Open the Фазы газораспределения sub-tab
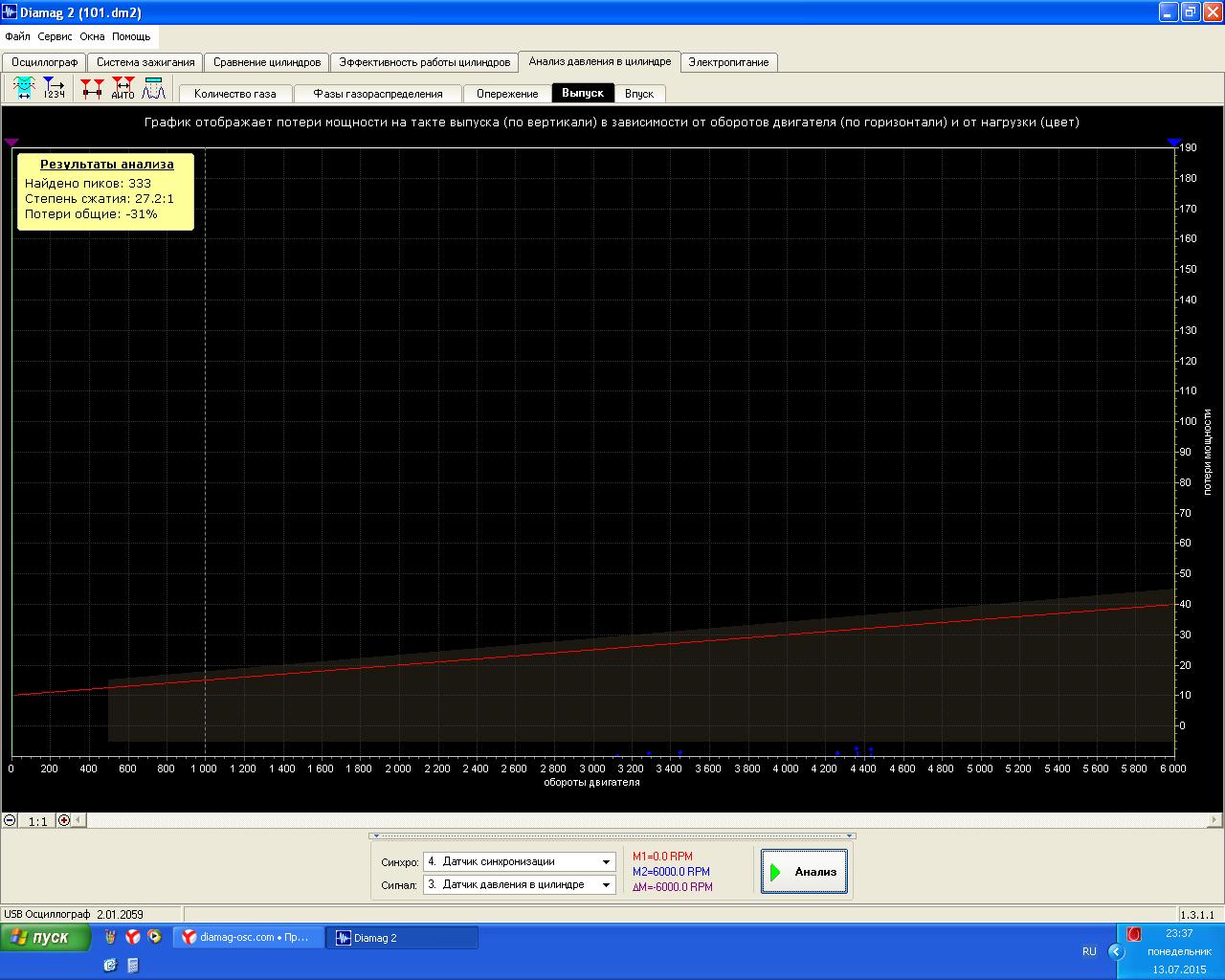This screenshot has width=1225, height=980. [378, 94]
